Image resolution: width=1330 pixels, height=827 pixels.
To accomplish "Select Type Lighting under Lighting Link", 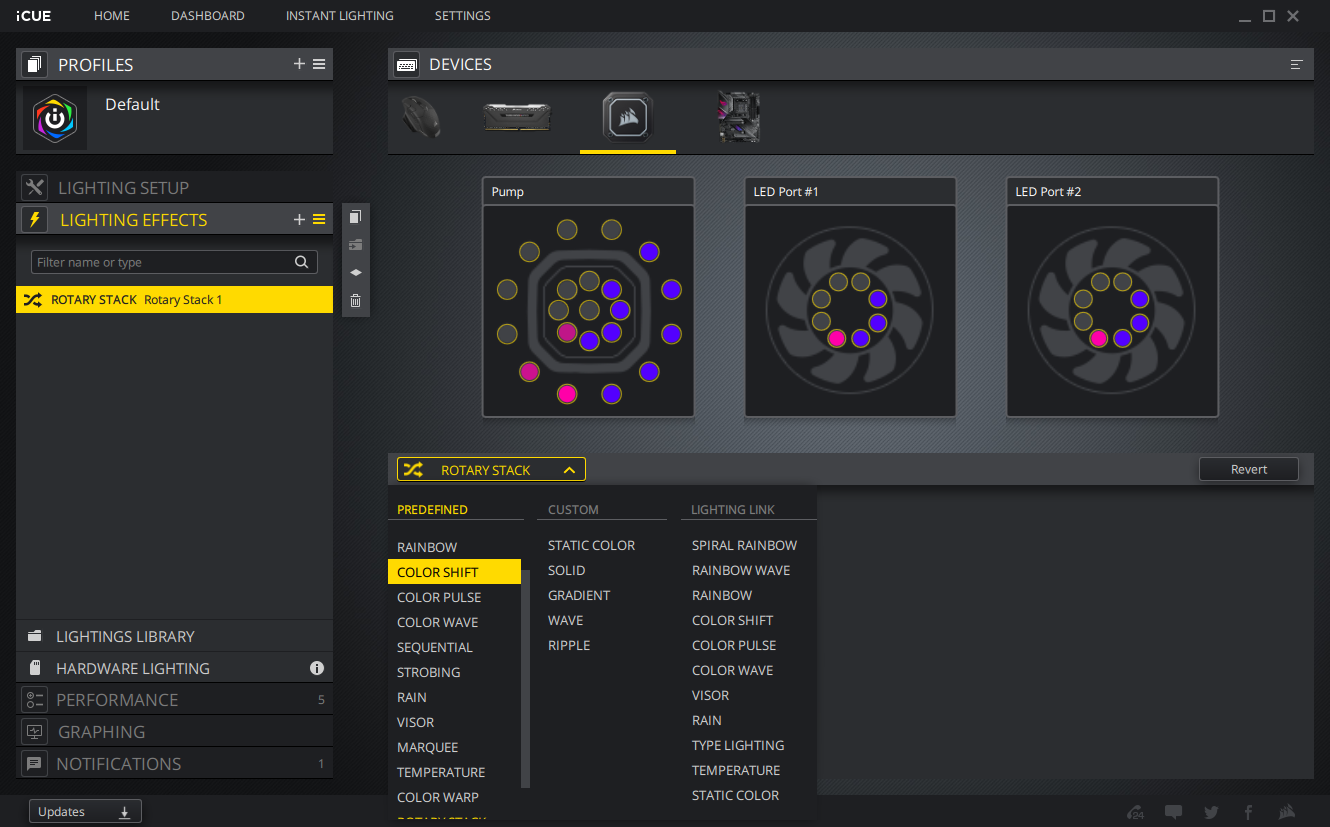I will point(738,745).
